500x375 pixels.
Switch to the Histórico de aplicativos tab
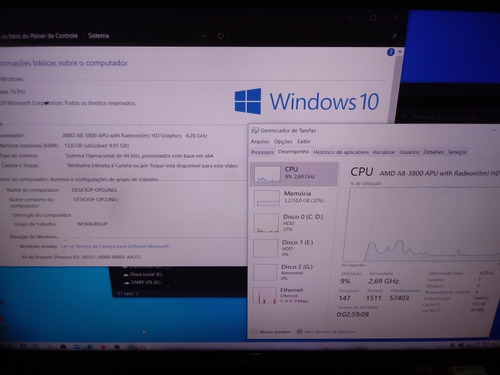(341, 152)
